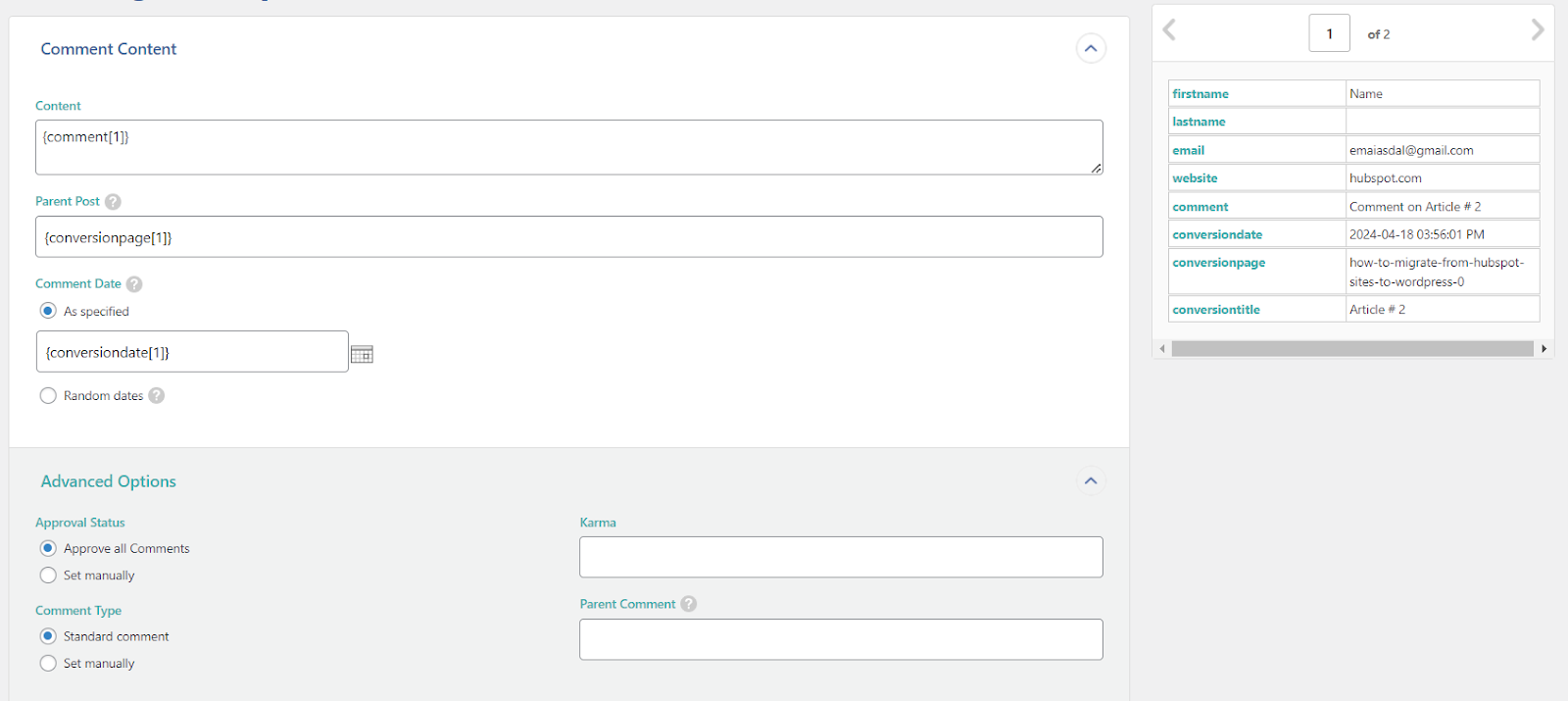This screenshot has height=701, width=1568.
Task: Choose Set manually under Approval Status
Action: [x=48, y=576]
